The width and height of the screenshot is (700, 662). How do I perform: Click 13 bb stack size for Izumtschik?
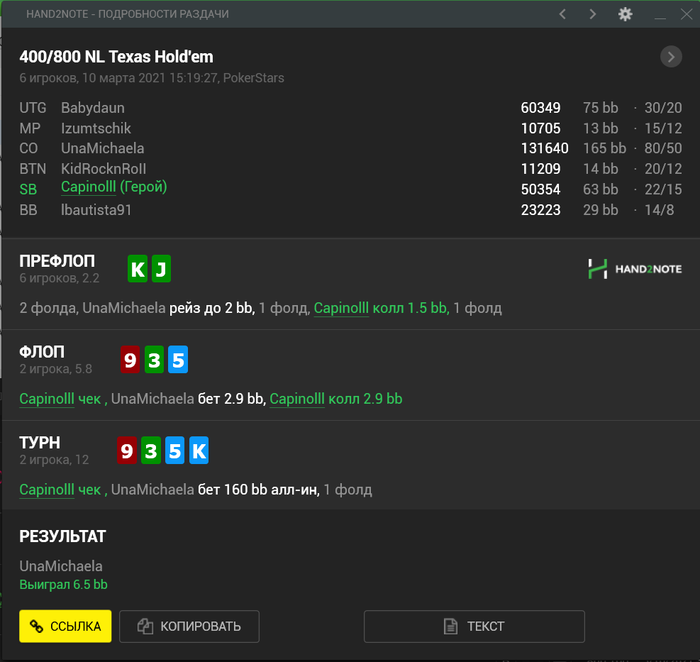pyautogui.click(x=600, y=129)
